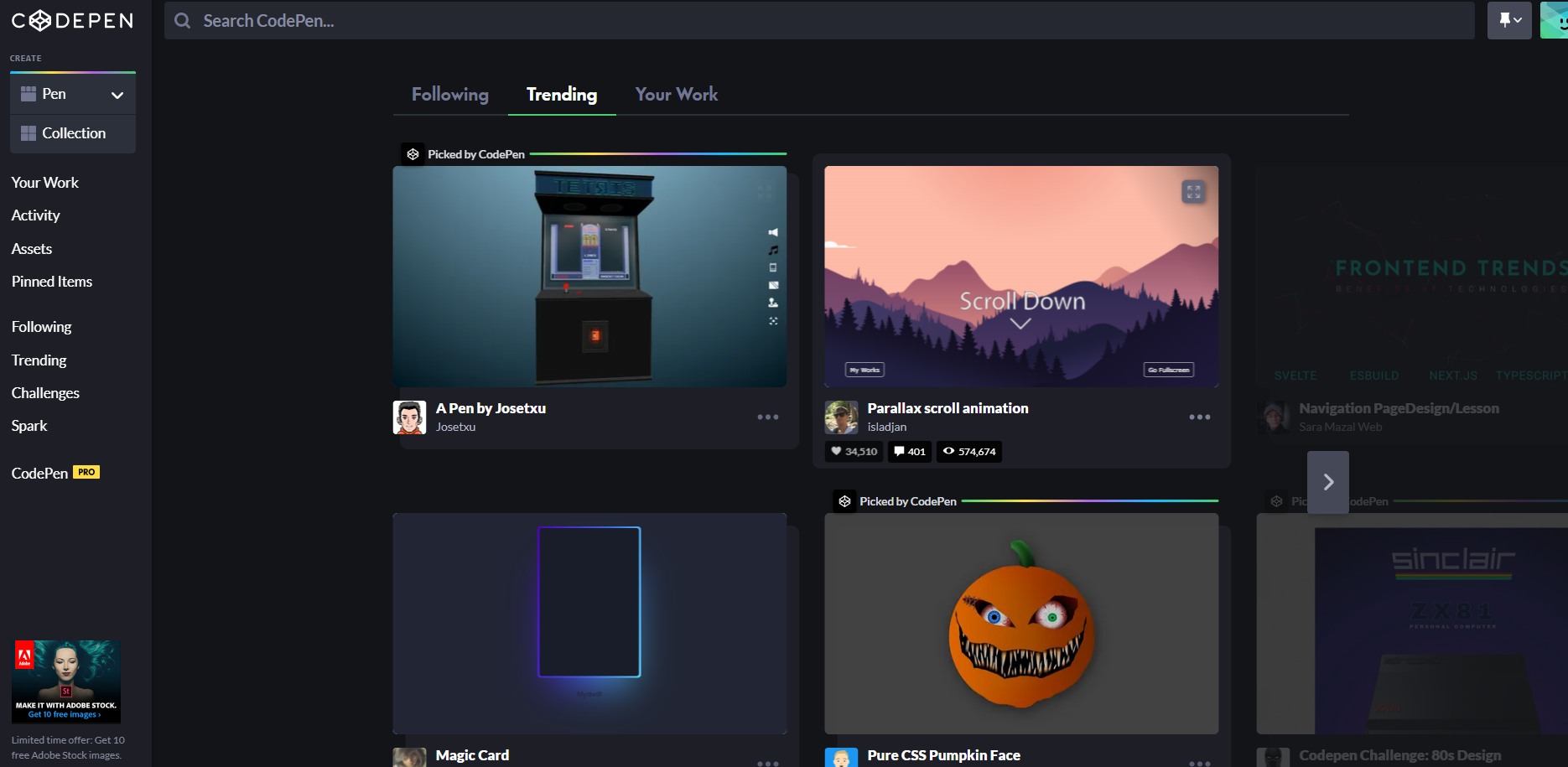Focus the Search CodePen field
This screenshot has height=767, width=1568.
coord(819,20)
